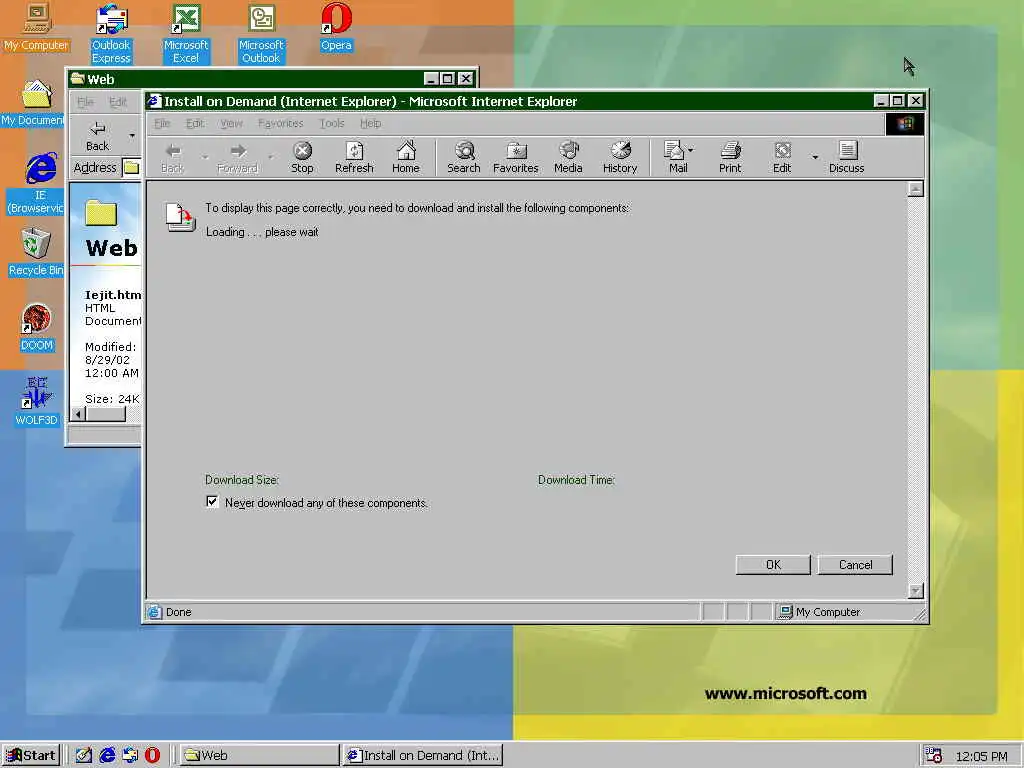
Task: Click the Discuss toolbar icon
Action: [x=847, y=157]
